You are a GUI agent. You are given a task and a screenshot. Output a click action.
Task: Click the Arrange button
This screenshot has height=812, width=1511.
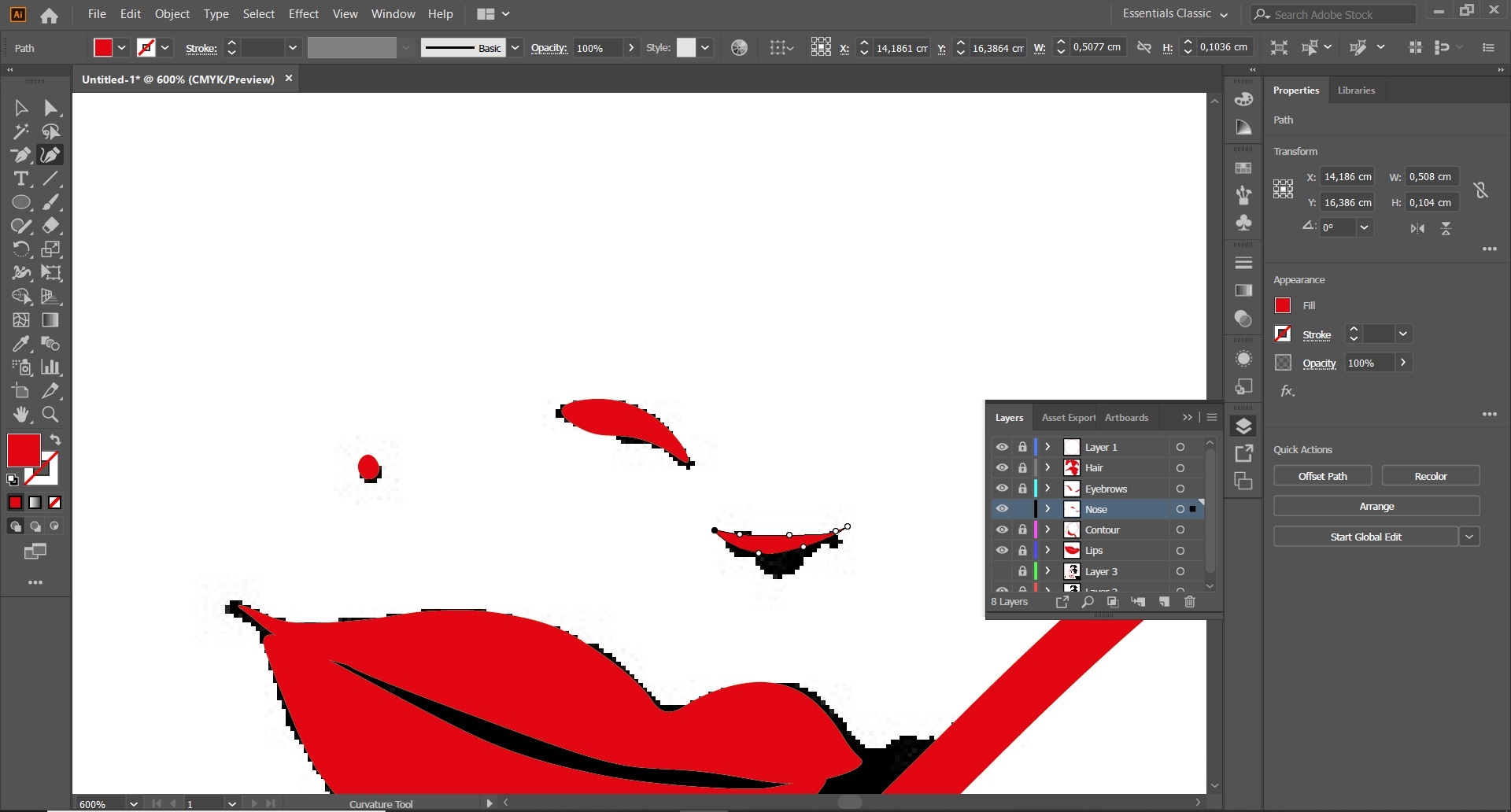click(1376, 507)
